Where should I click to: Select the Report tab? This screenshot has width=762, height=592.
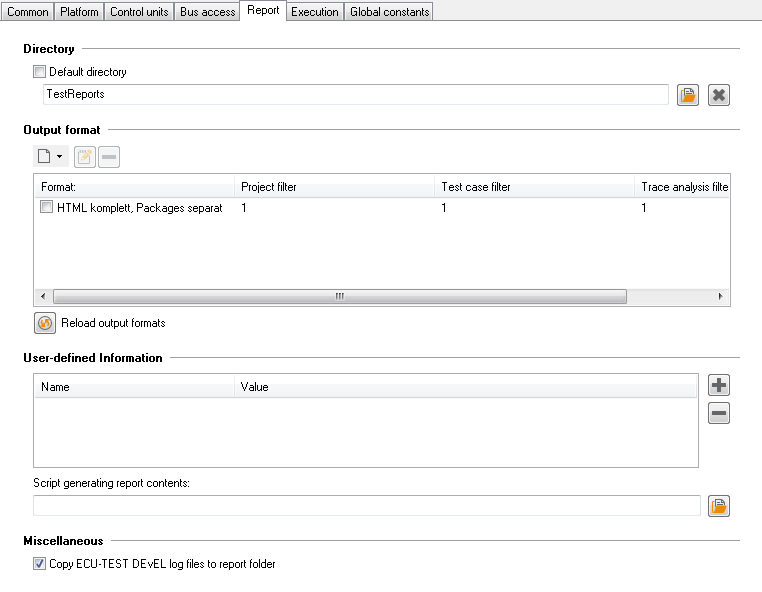263,10
